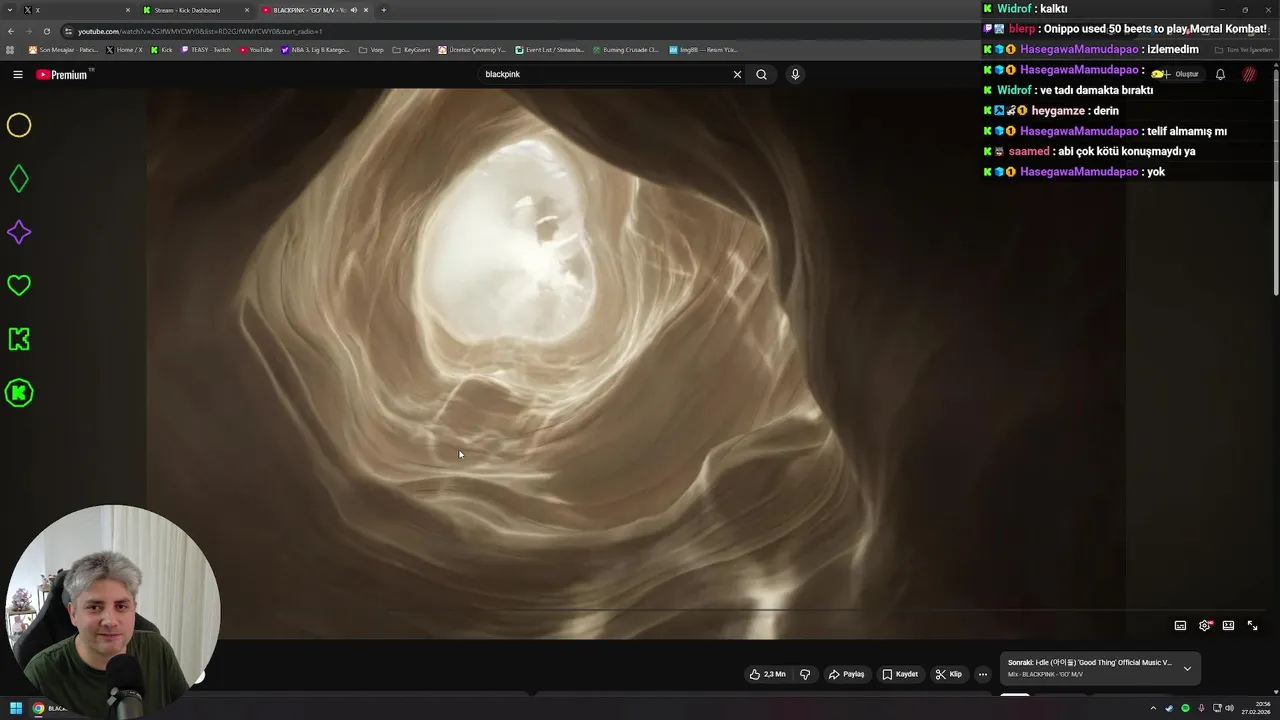
Task: Select the green diamond overlay icon
Action: pos(19,179)
